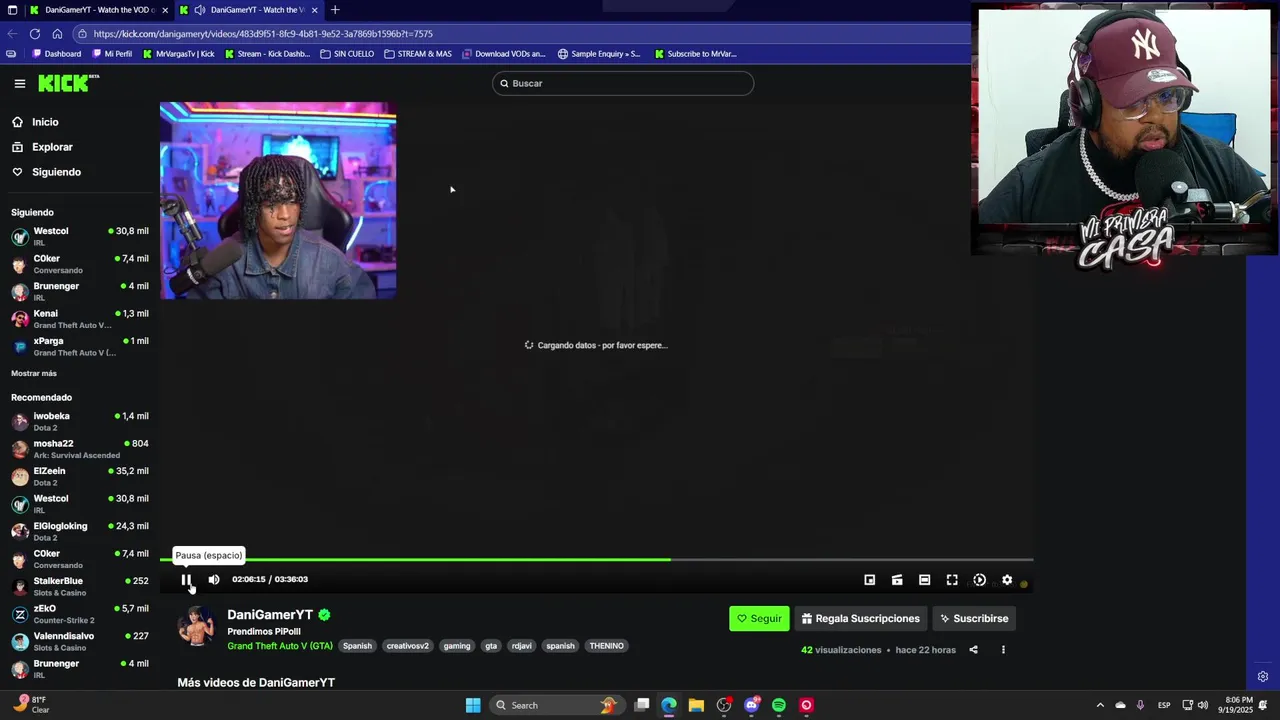Open the Mi Perfil bookmark
The width and height of the screenshot is (1280, 720).
[112, 54]
